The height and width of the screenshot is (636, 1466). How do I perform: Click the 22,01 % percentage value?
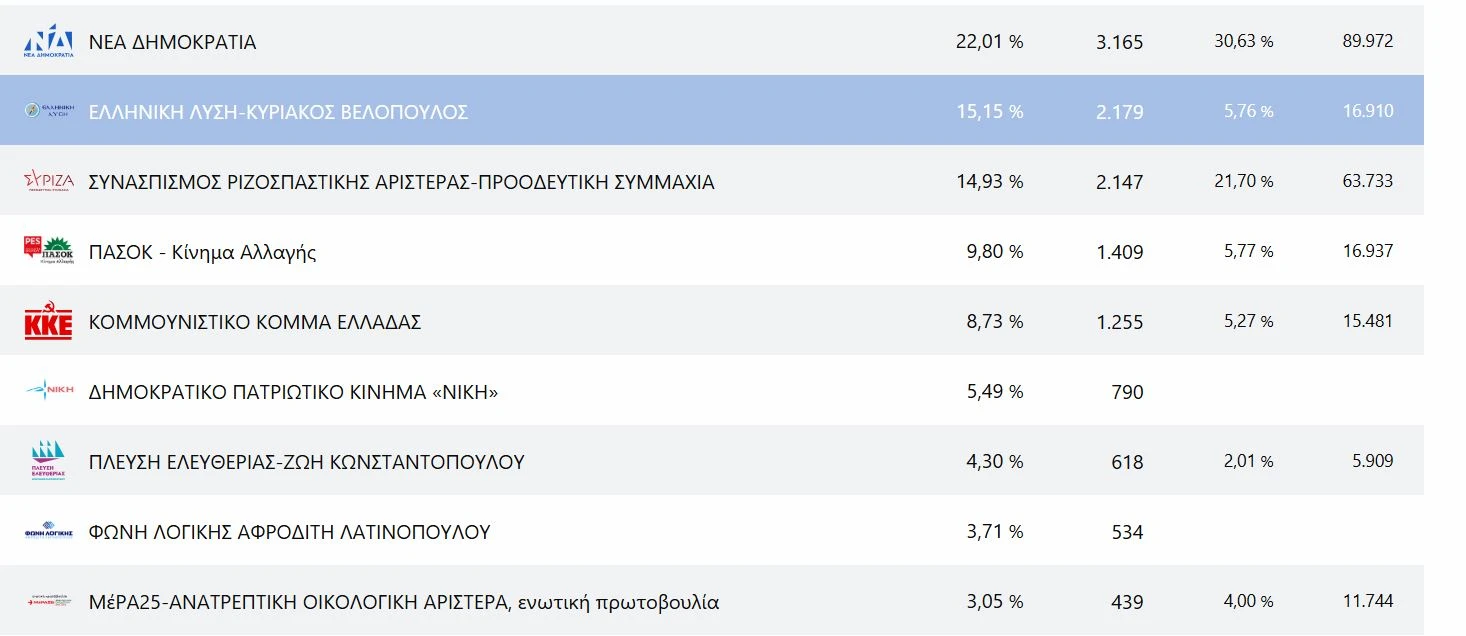[x=989, y=42]
